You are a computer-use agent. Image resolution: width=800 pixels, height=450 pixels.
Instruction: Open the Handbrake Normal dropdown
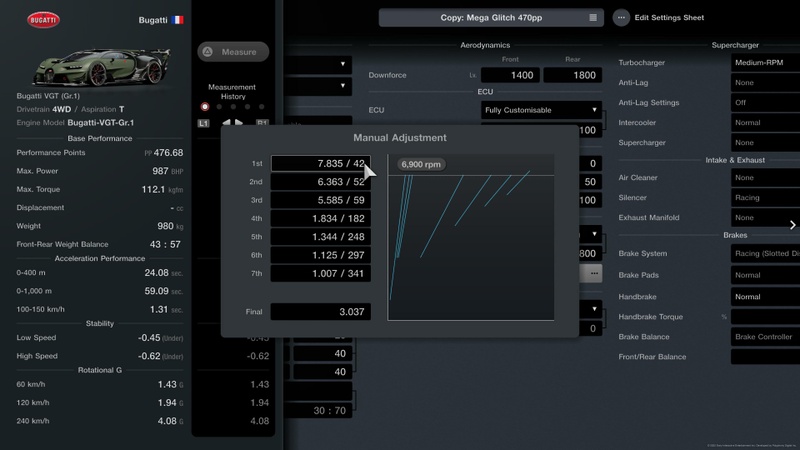click(x=765, y=296)
